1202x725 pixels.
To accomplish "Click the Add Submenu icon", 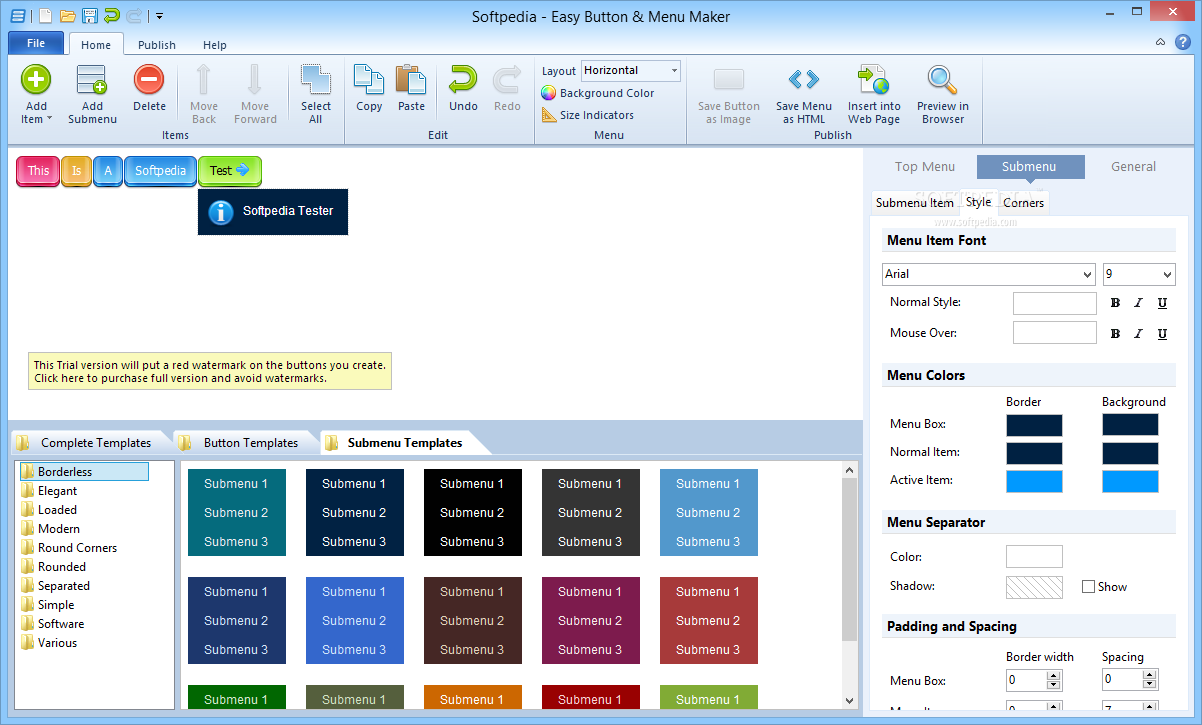I will click(x=92, y=80).
